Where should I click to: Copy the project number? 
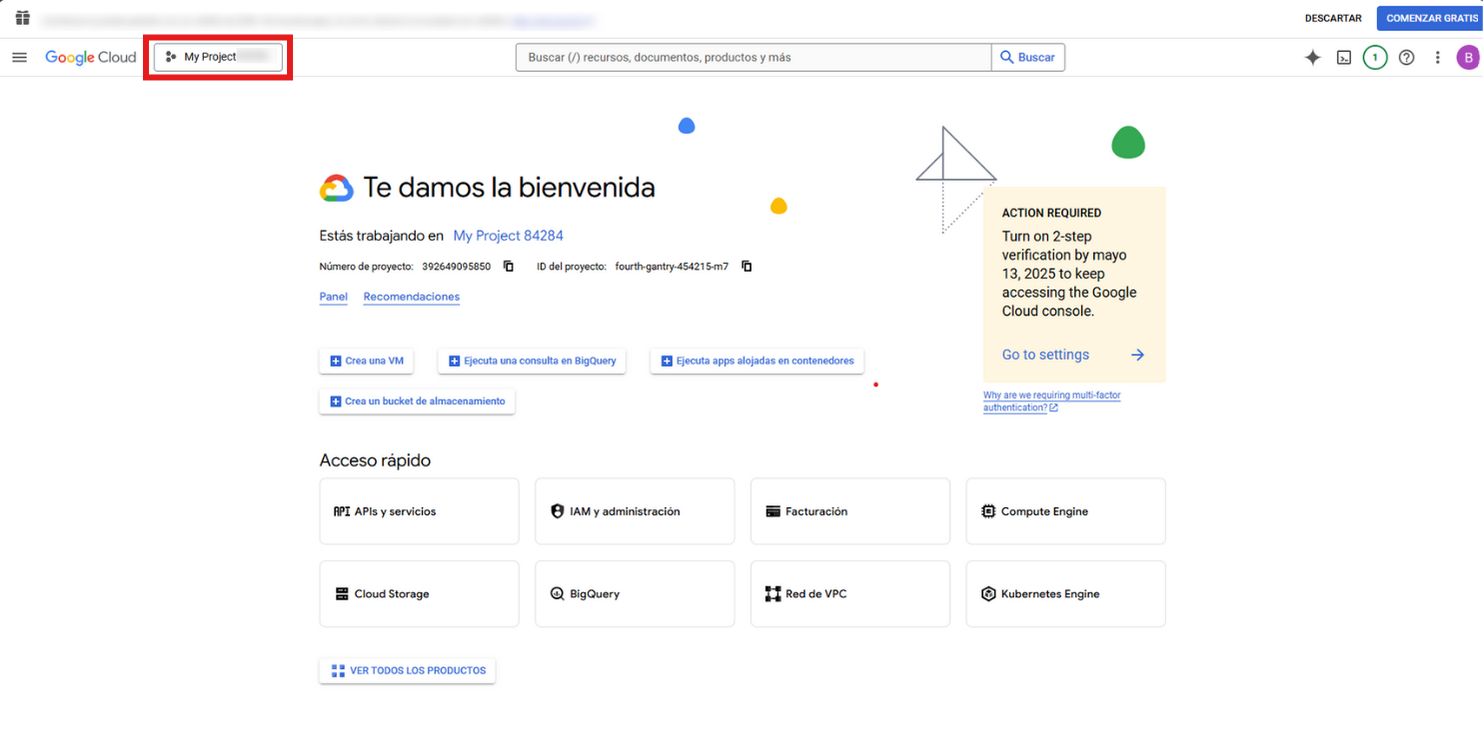[508, 266]
